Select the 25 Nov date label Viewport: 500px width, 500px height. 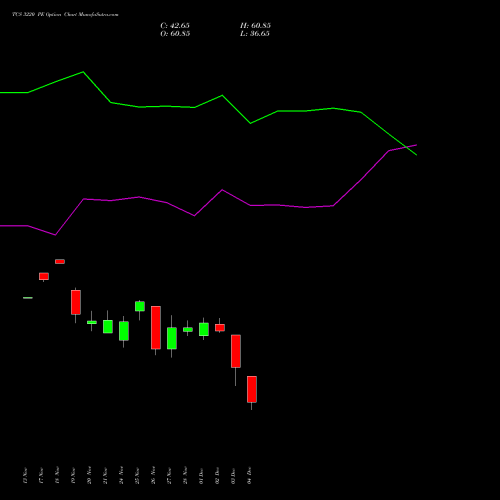tap(137, 476)
